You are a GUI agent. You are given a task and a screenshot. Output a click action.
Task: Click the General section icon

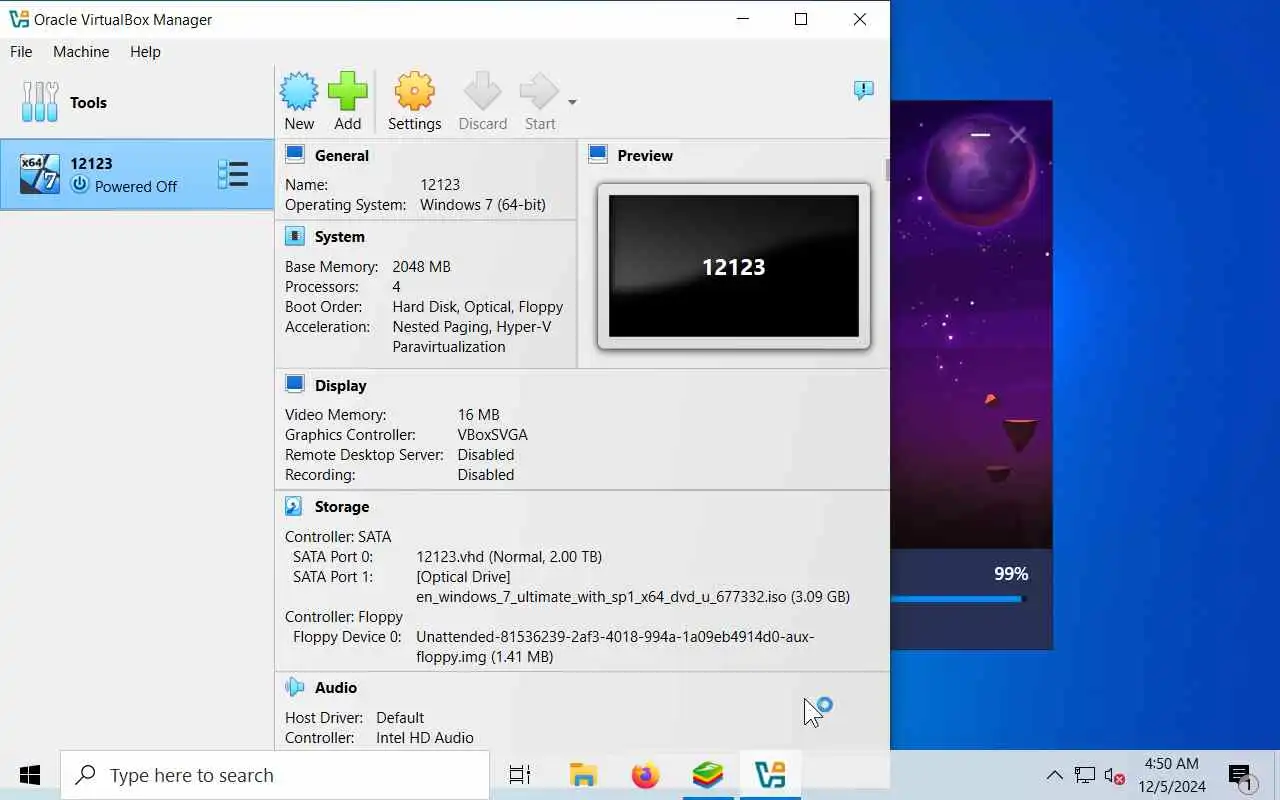(295, 154)
